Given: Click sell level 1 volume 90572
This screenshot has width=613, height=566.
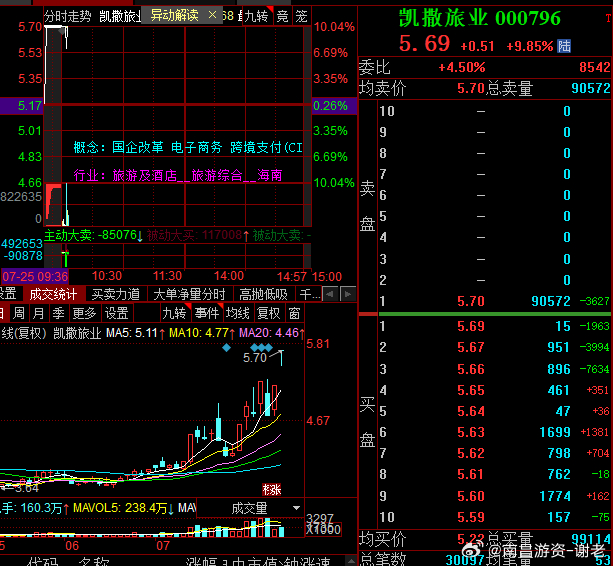Looking at the screenshot, I should [551, 301].
